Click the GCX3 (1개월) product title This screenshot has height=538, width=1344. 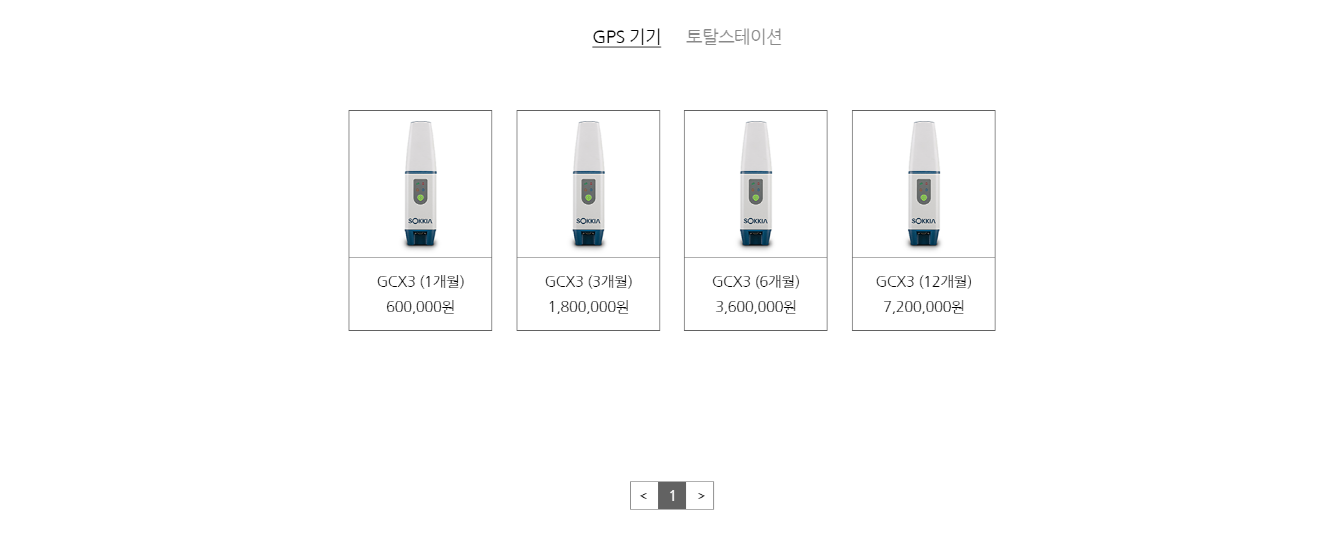point(420,282)
